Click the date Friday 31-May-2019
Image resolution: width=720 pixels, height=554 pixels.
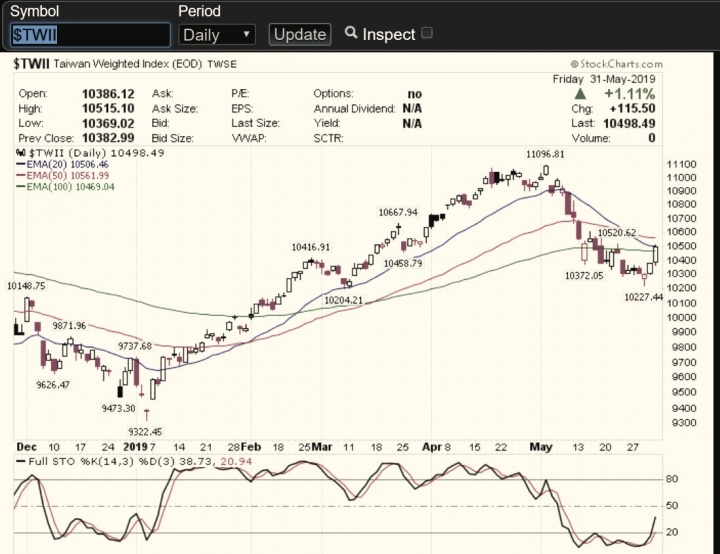tap(604, 79)
